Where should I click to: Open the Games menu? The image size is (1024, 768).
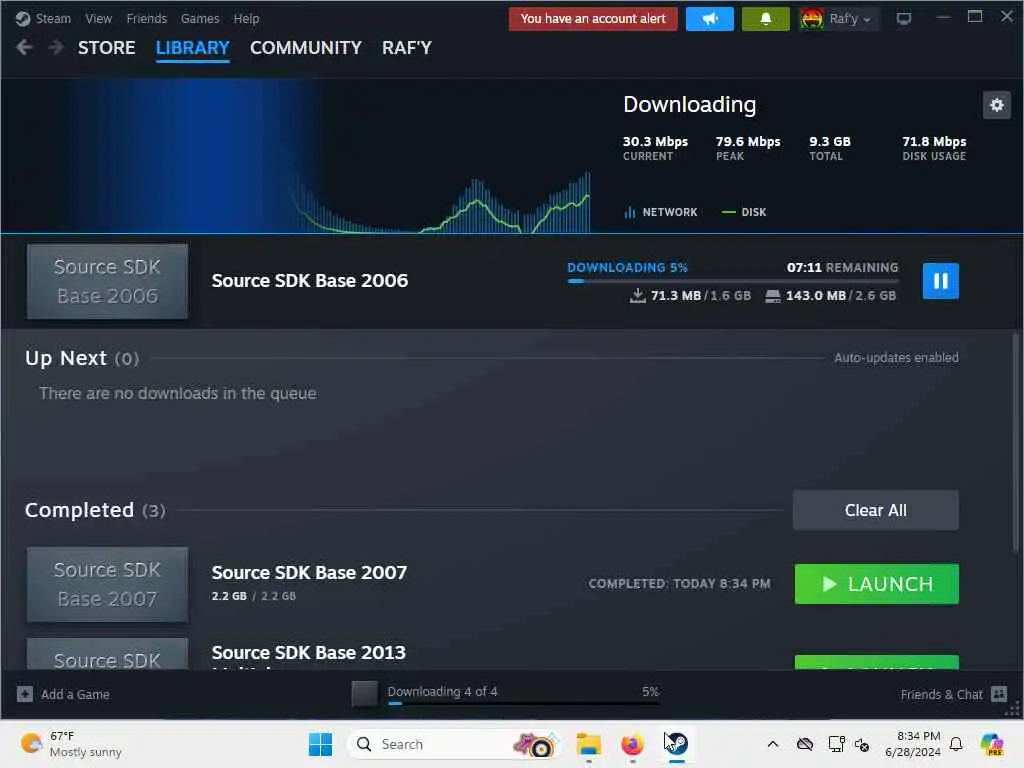pos(200,19)
